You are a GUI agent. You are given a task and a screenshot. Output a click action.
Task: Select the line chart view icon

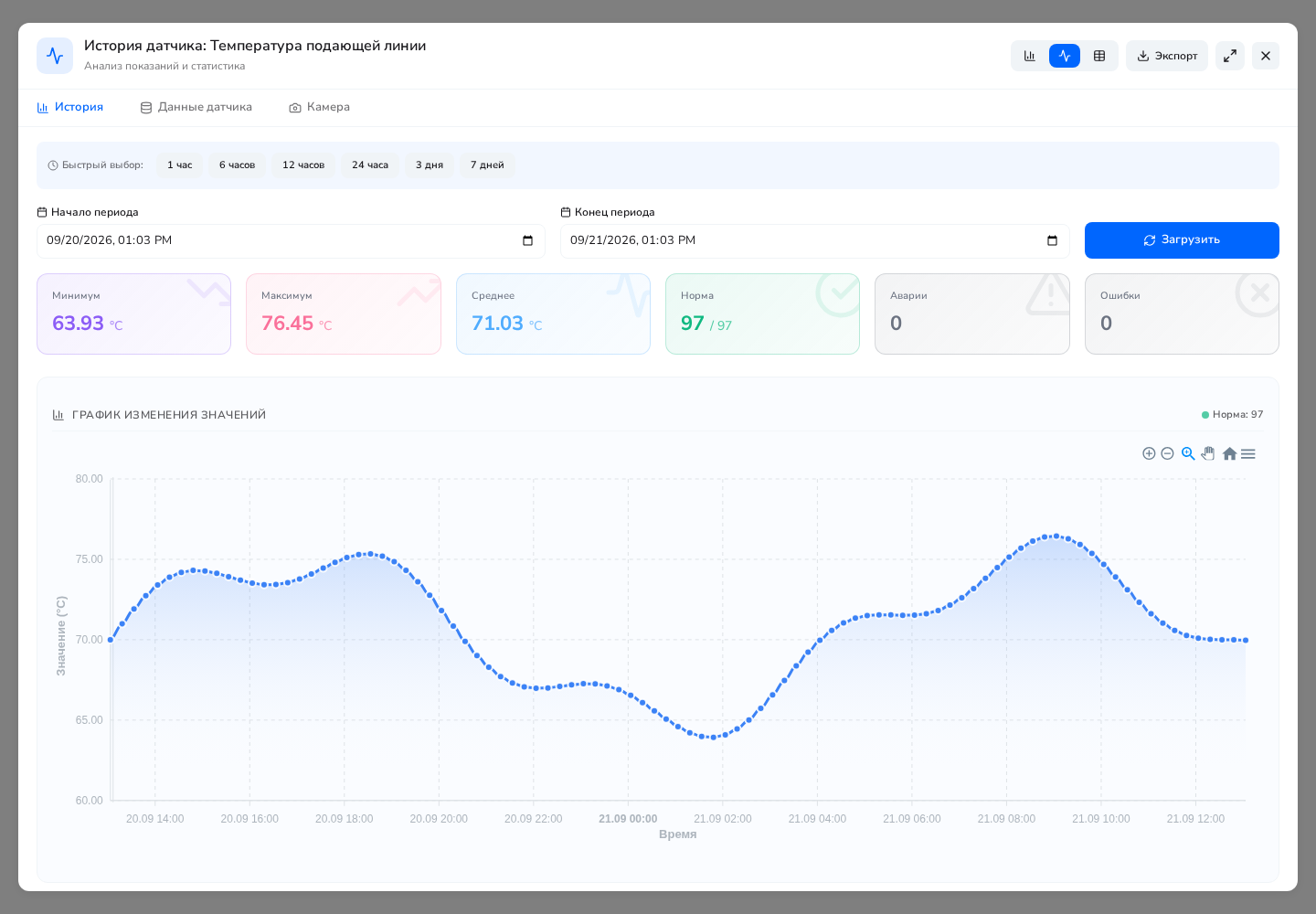point(1065,56)
